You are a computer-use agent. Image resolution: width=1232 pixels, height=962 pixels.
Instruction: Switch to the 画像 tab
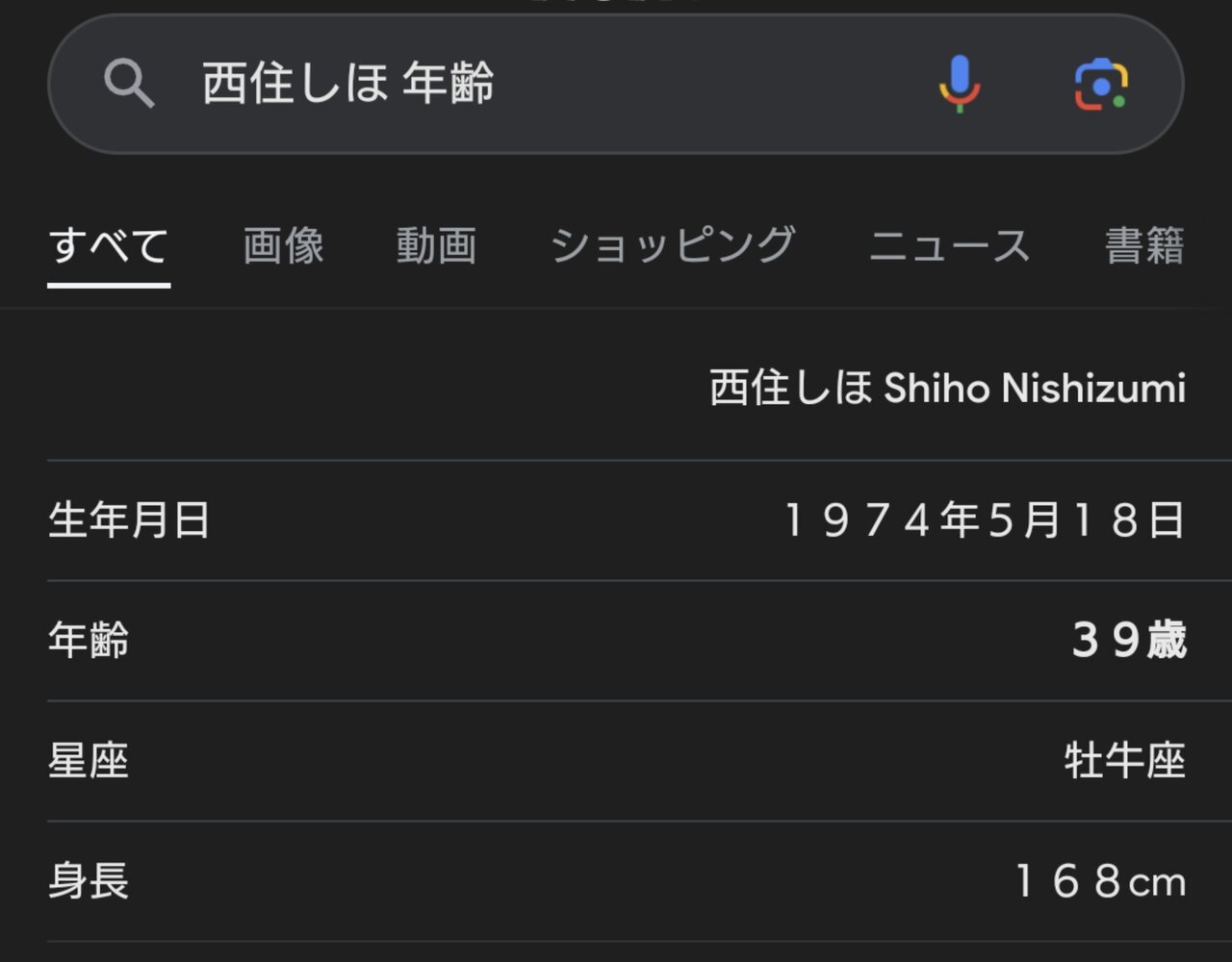283,246
